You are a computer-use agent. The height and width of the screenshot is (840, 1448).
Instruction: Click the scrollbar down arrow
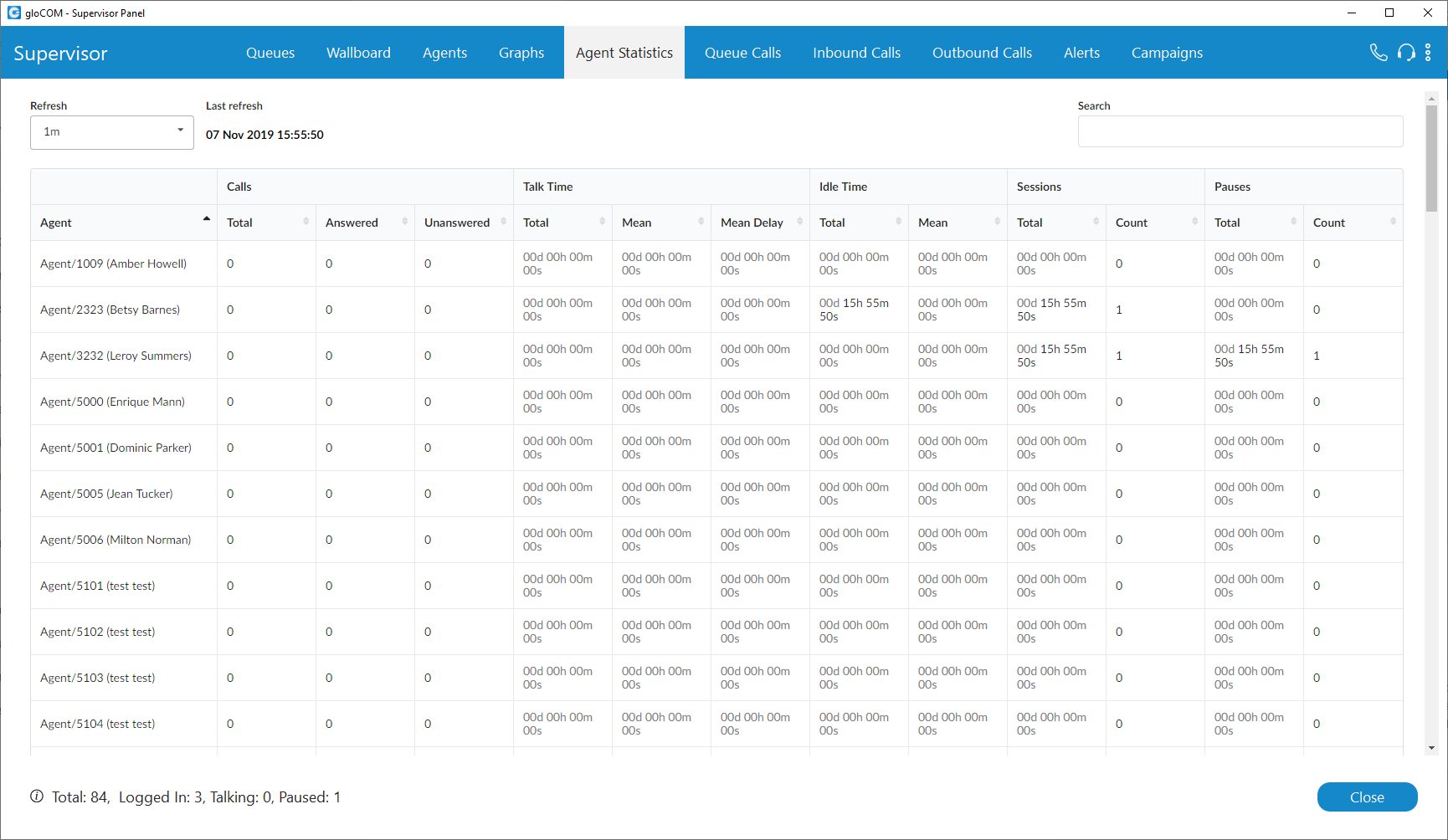pyautogui.click(x=1431, y=748)
